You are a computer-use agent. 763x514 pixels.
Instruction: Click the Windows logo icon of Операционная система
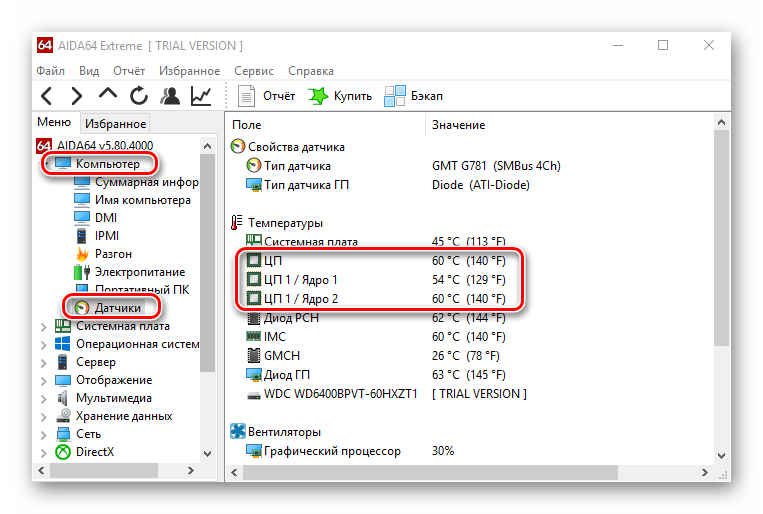tap(63, 344)
